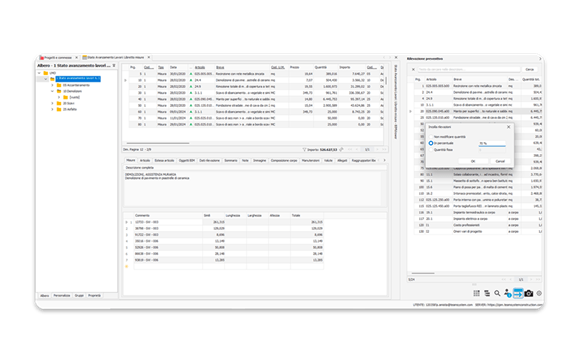Close the Incolla rilevazioni dialog
Image resolution: width=576 pixels, height=362 pixels.
(x=508, y=127)
